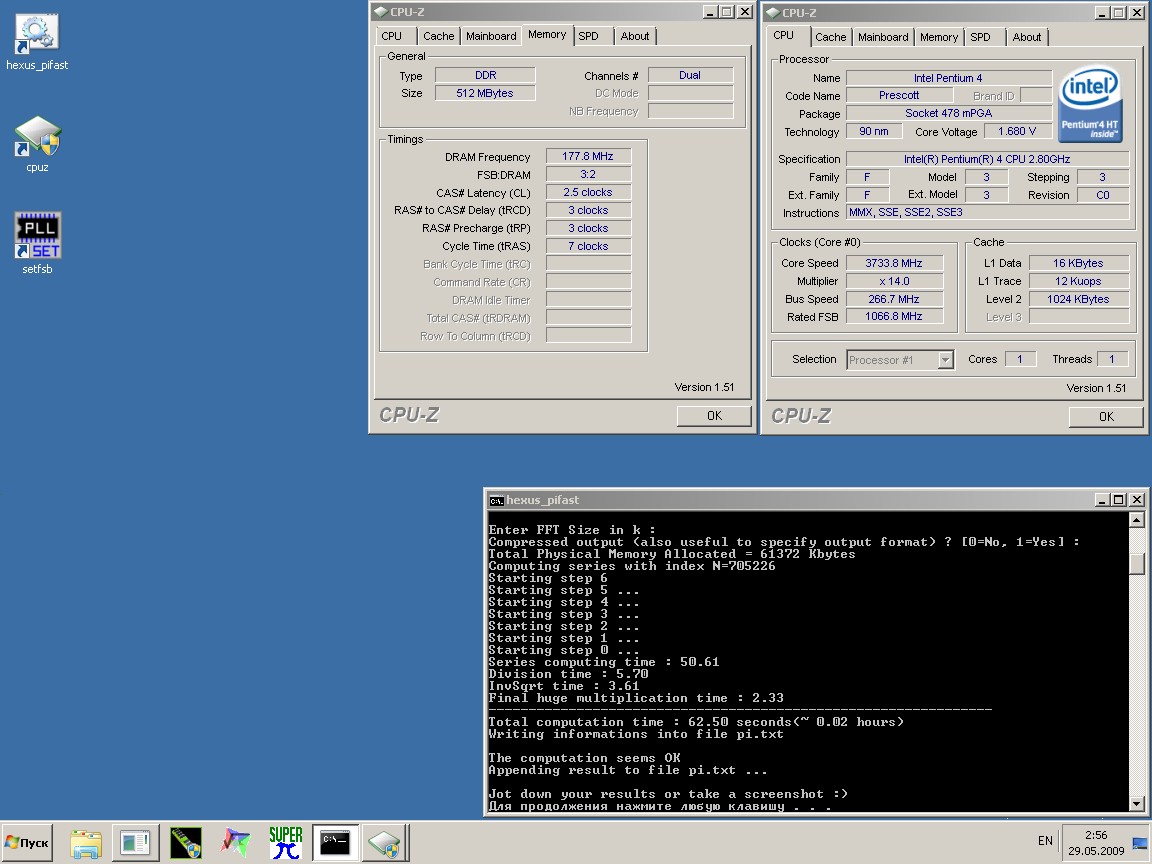Viewport: 1152px width, 864px height.
Task: Click the Total computation time line
Action: 696,722
